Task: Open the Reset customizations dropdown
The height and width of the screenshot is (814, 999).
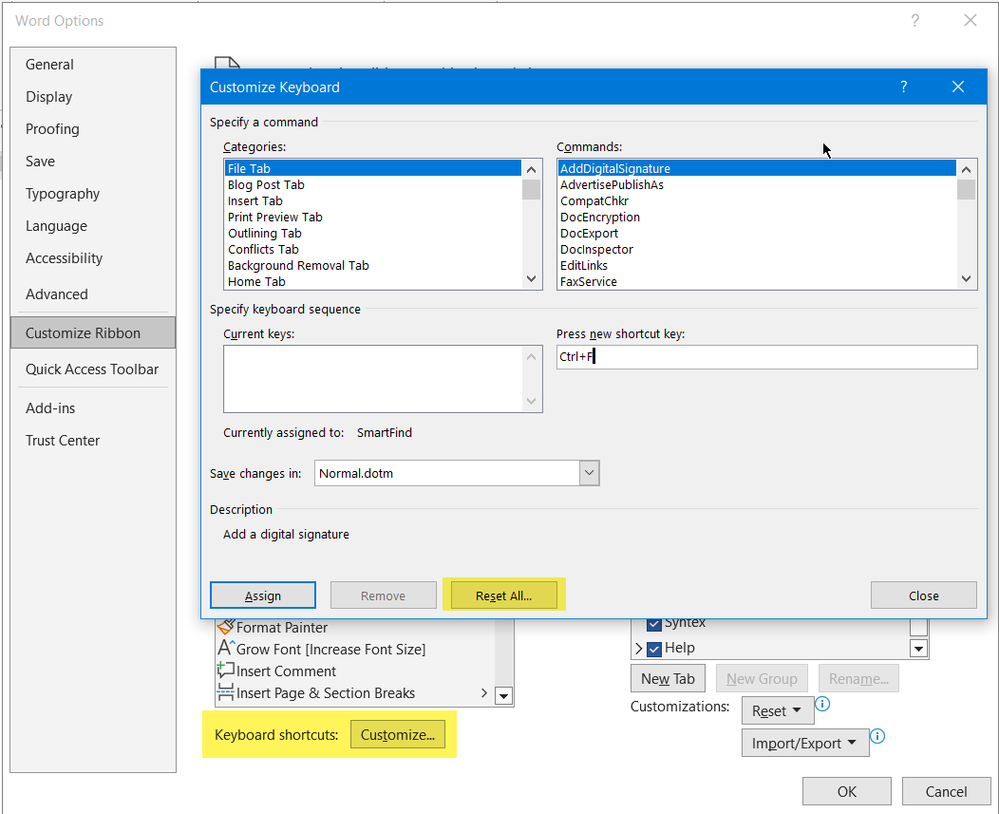Action: point(777,711)
